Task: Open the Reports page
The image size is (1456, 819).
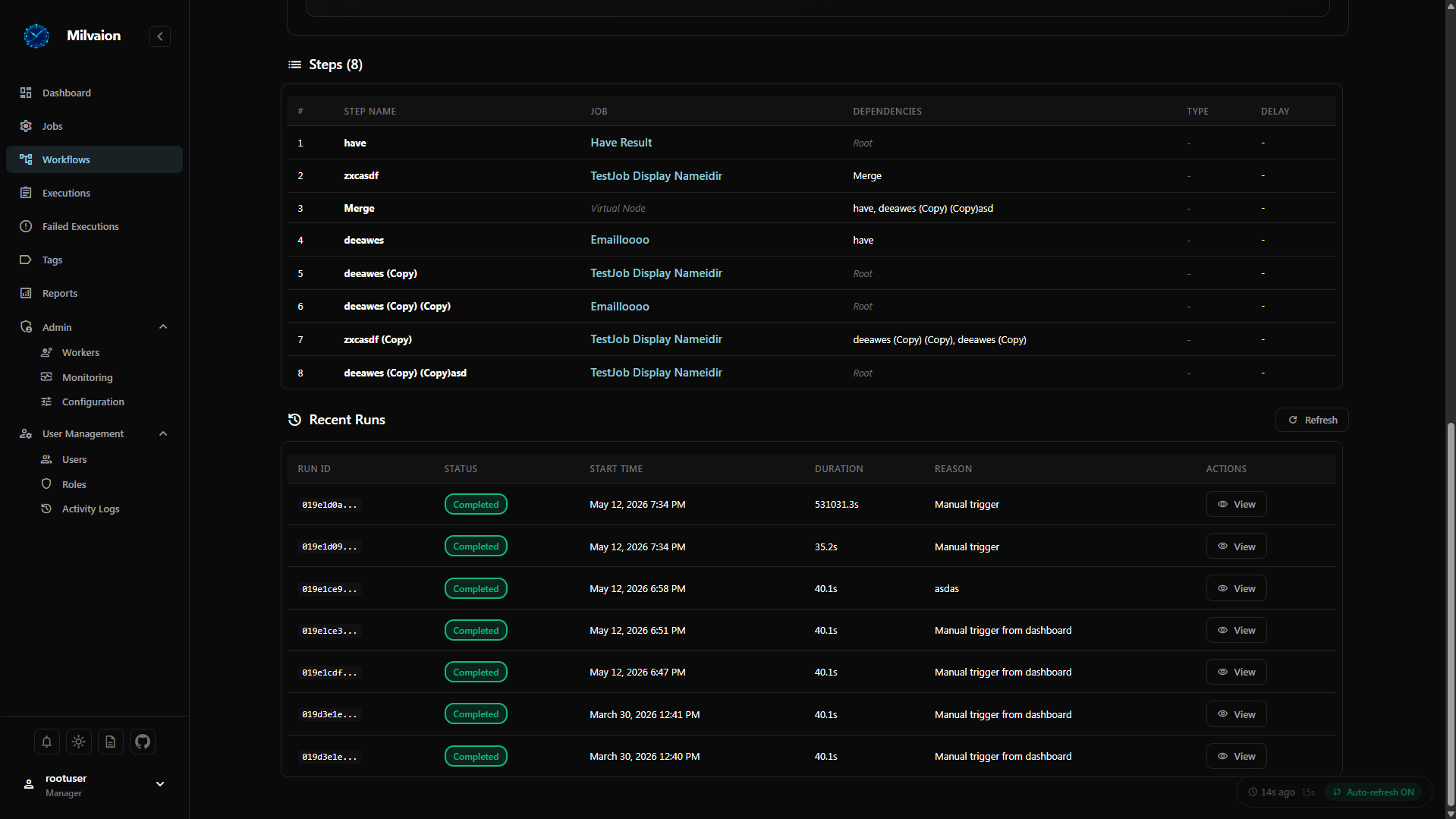Action: click(94, 293)
